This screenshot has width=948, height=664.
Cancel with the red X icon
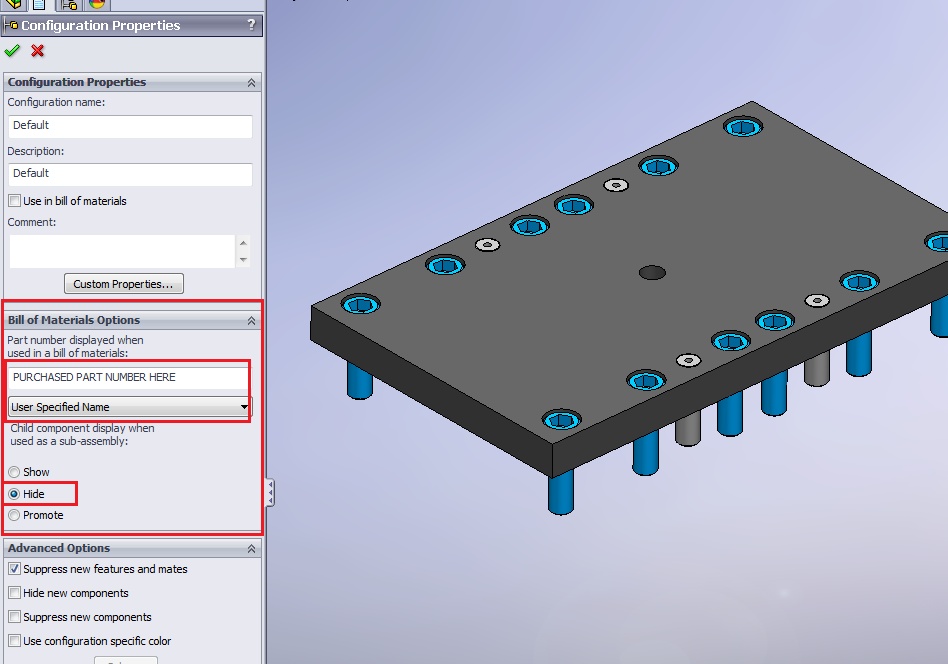click(x=37, y=51)
